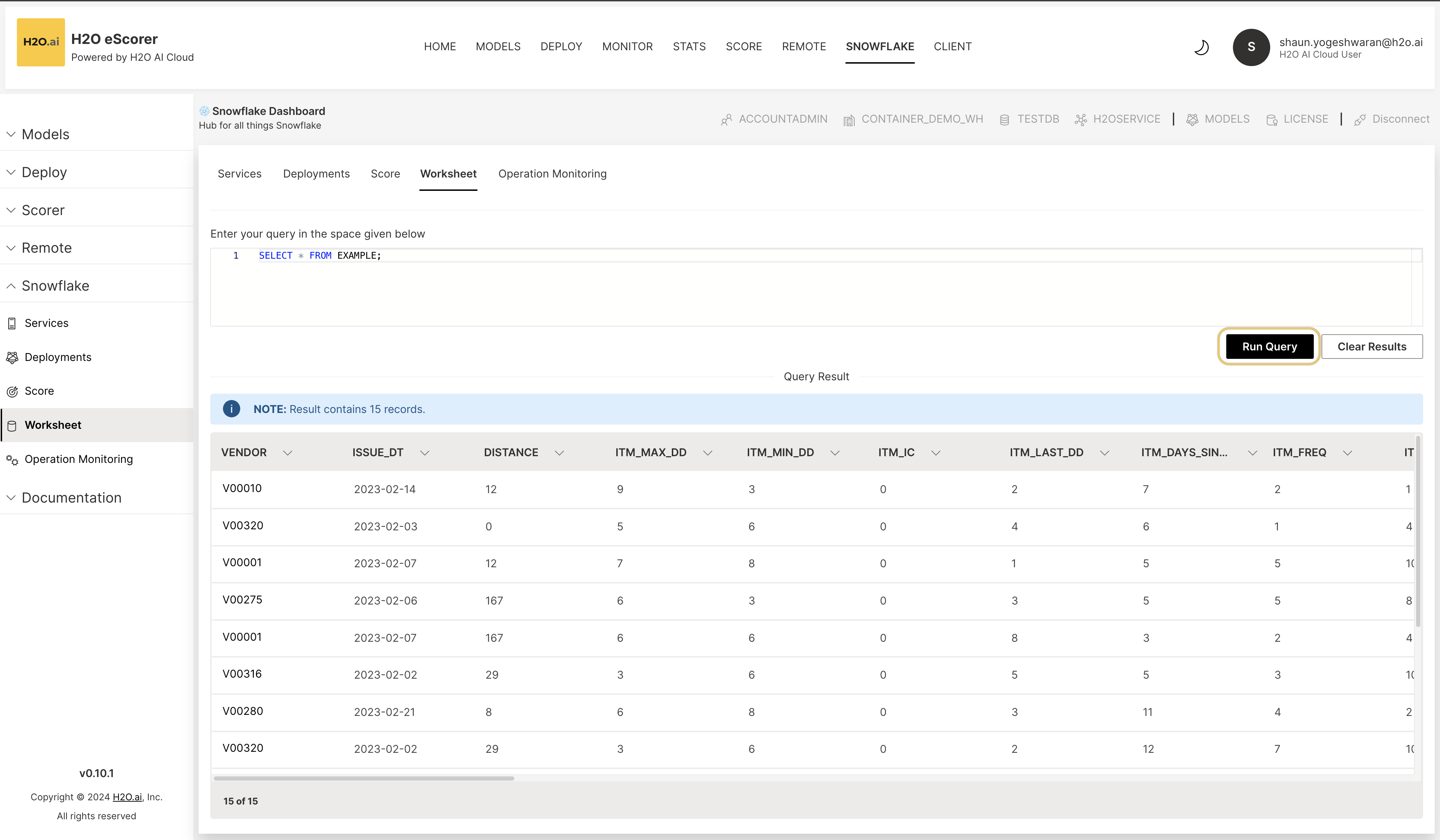Open Operation Monitoring in the sidebar
Viewport: 1440px width, 840px height.
[x=78, y=459]
